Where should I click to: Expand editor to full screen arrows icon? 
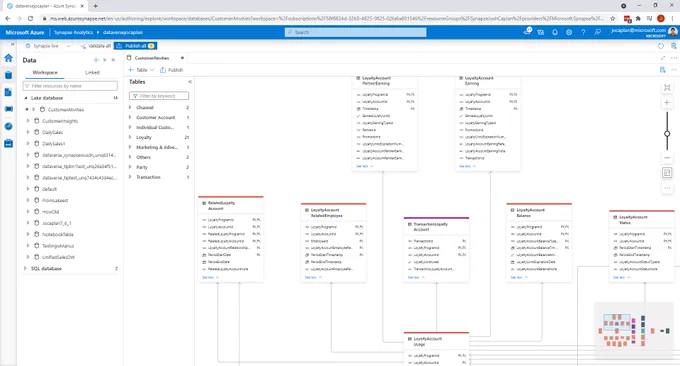663,58
